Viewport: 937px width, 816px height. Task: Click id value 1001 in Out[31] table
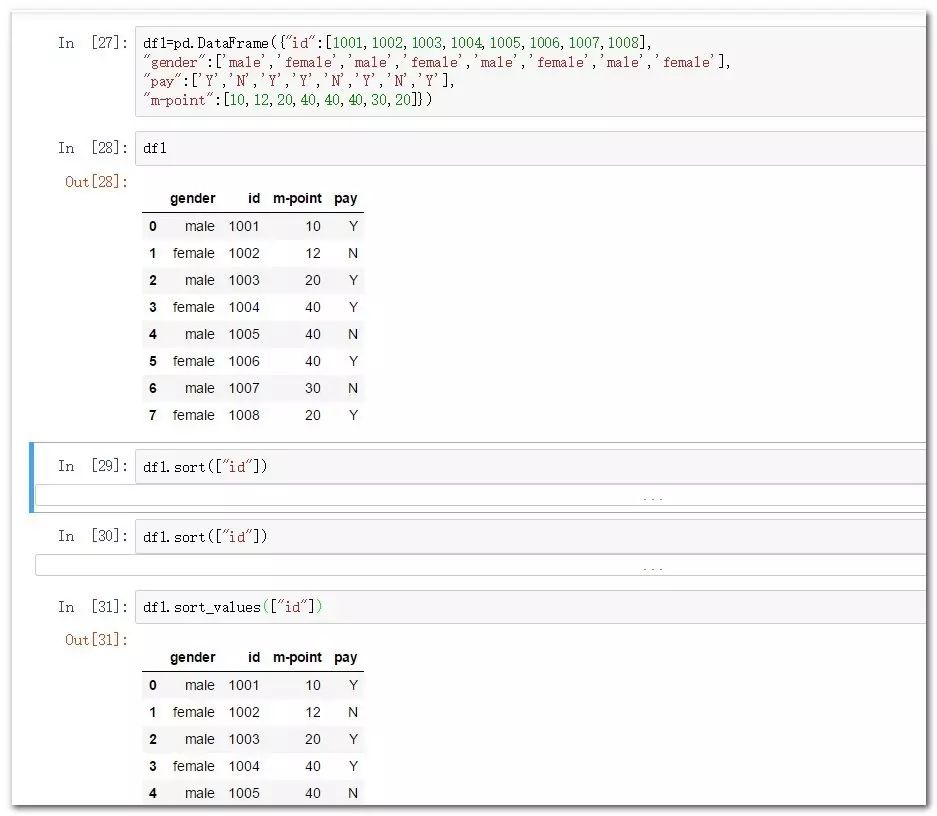coord(244,685)
